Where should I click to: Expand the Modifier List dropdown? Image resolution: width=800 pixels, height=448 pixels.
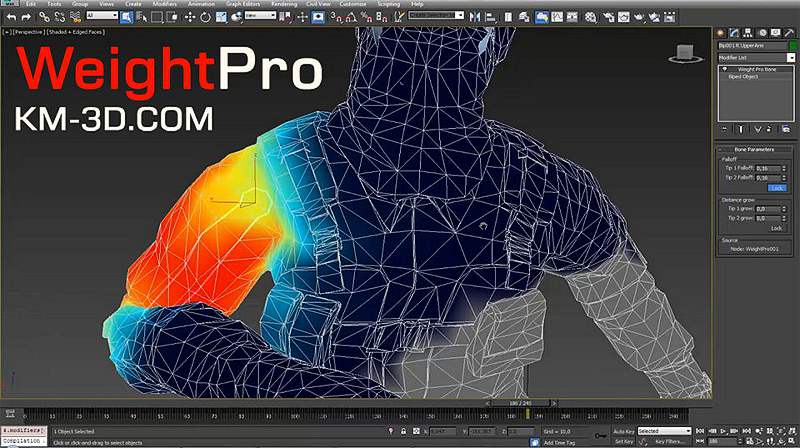(x=757, y=57)
